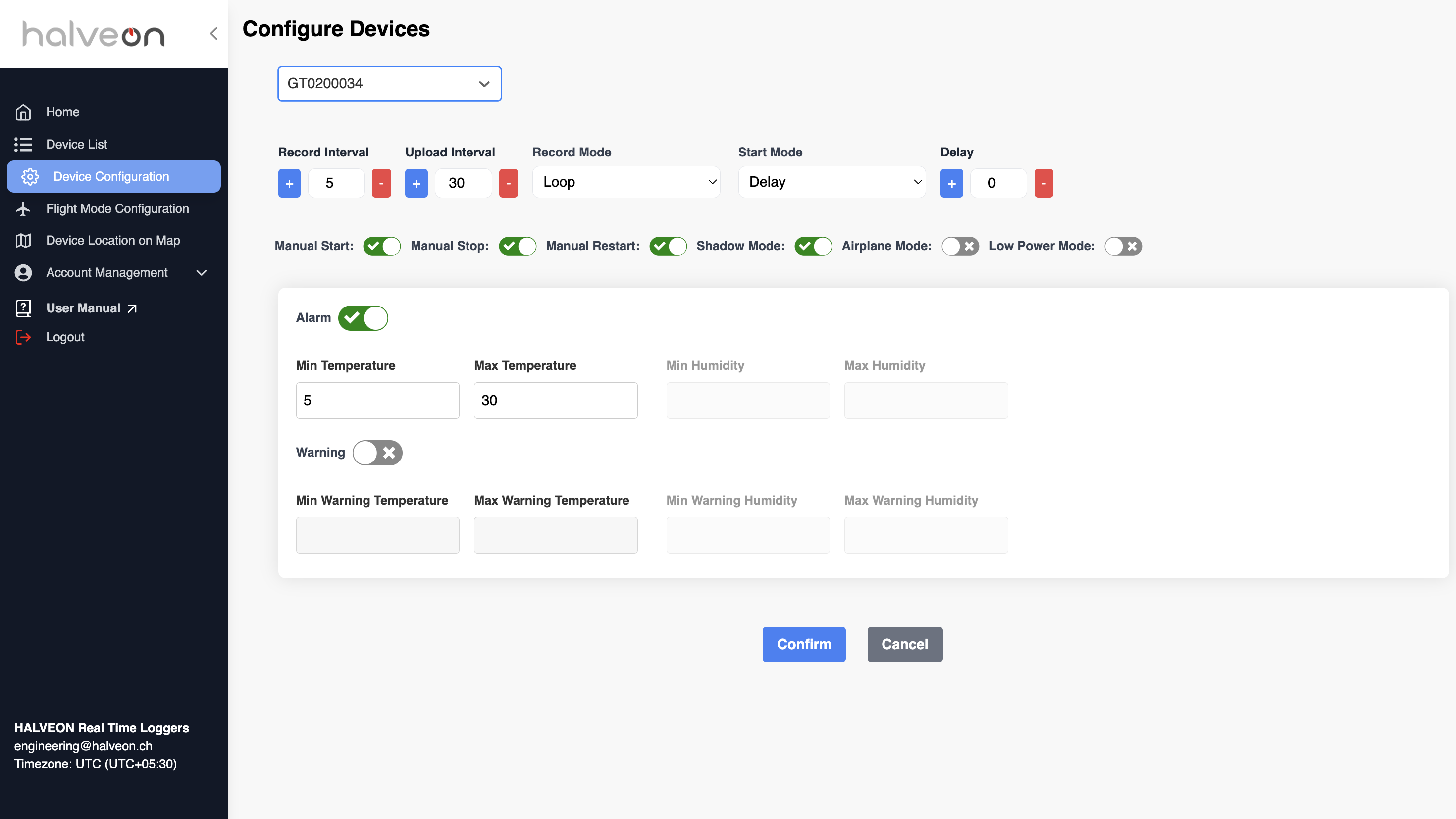Decrease Delay with minus button
Viewport: 1456px width, 819px height.
(1044, 183)
